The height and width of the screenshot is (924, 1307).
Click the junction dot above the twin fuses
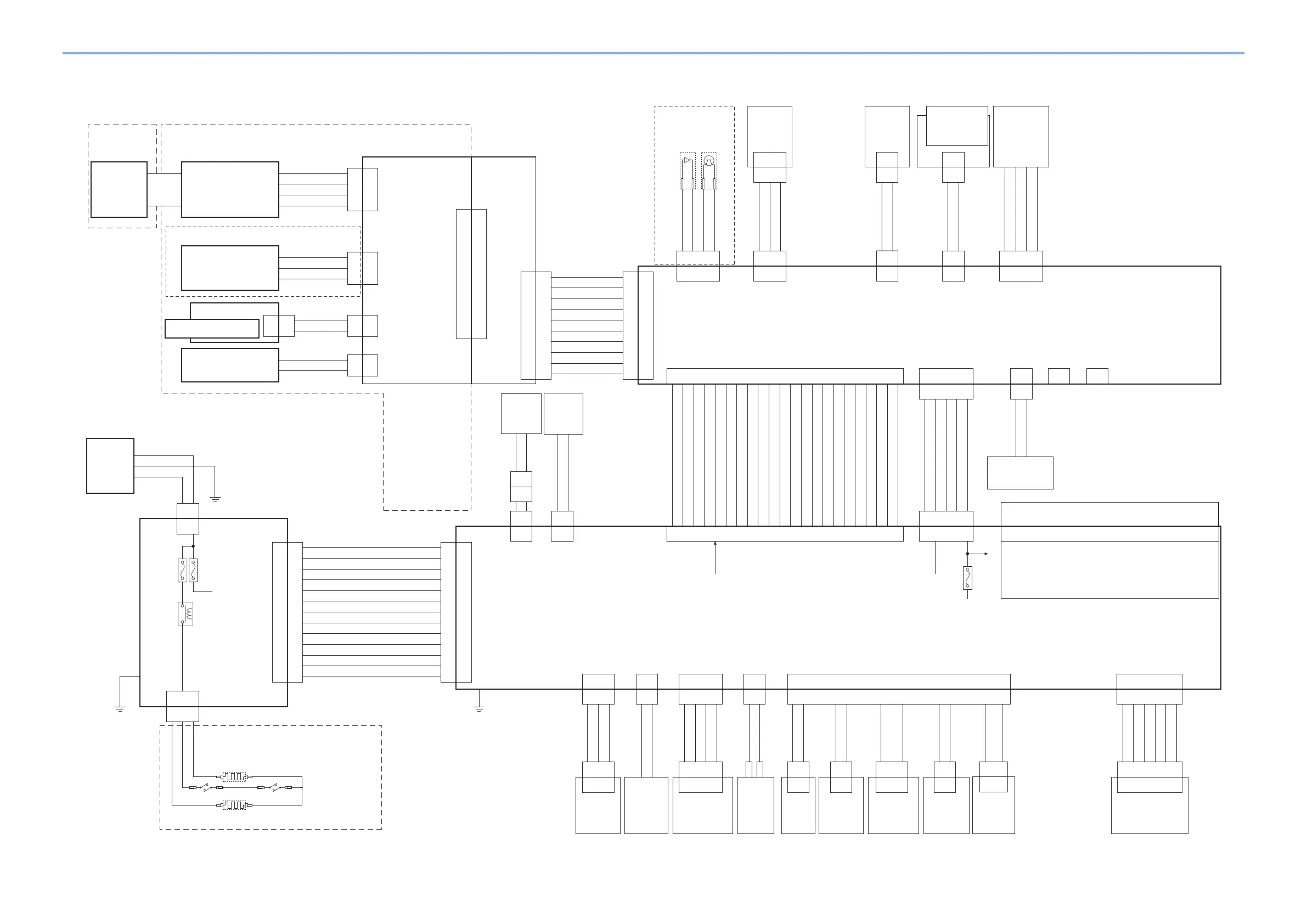tap(194, 546)
